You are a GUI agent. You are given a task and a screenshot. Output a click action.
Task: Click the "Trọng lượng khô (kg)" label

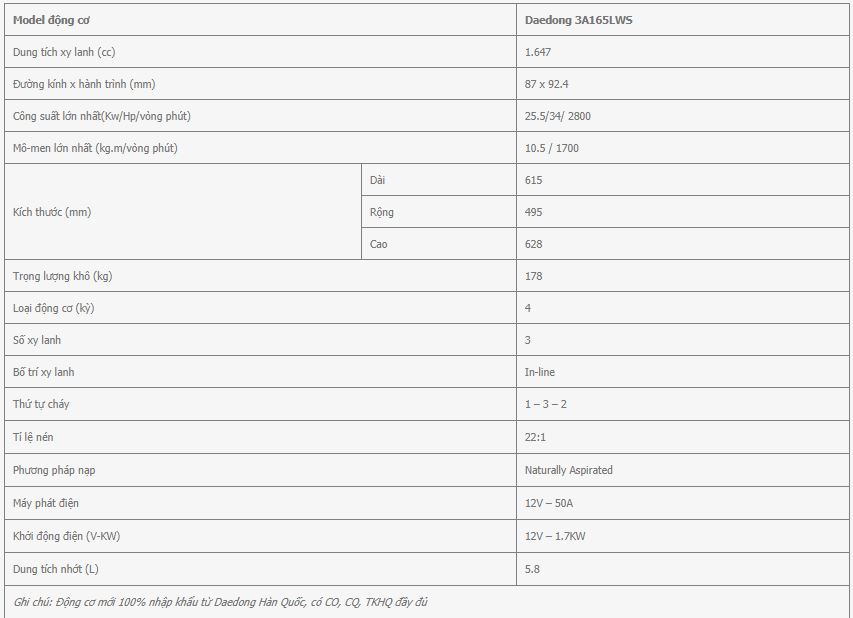point(70,276)
